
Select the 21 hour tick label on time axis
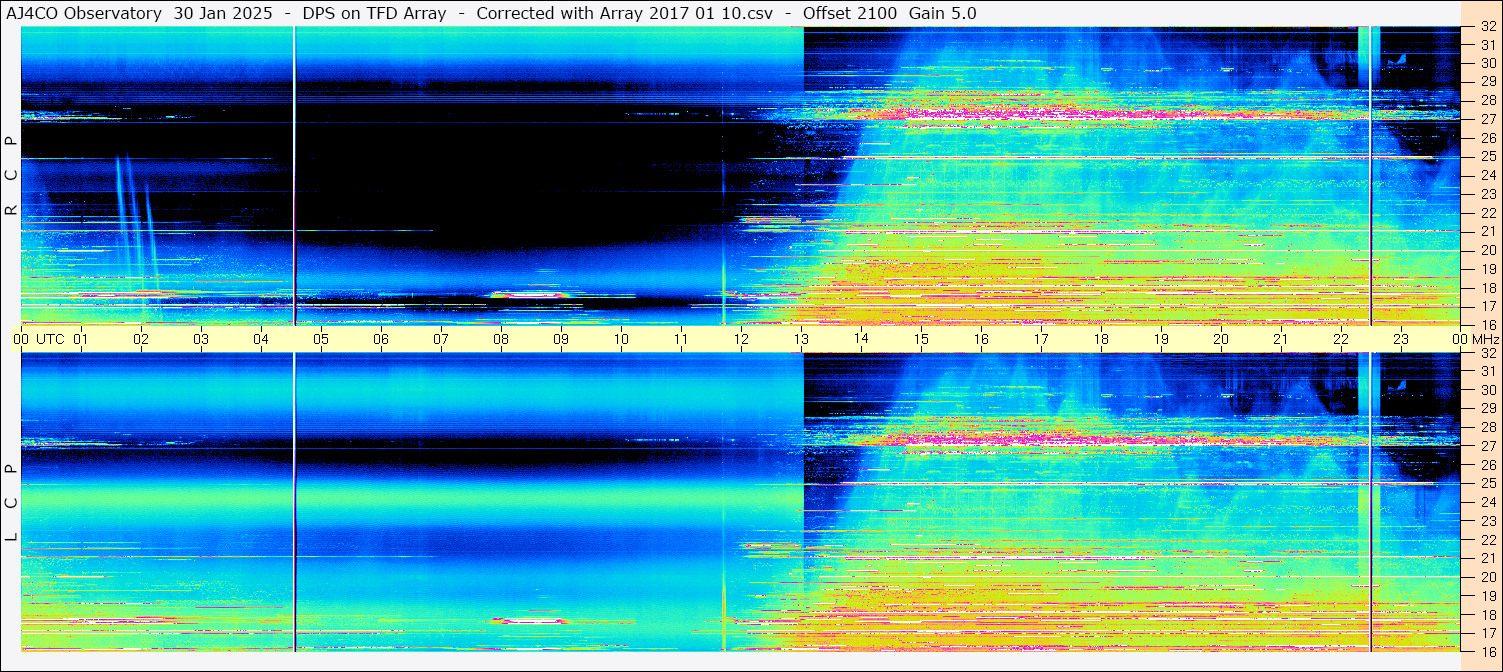1281,339
